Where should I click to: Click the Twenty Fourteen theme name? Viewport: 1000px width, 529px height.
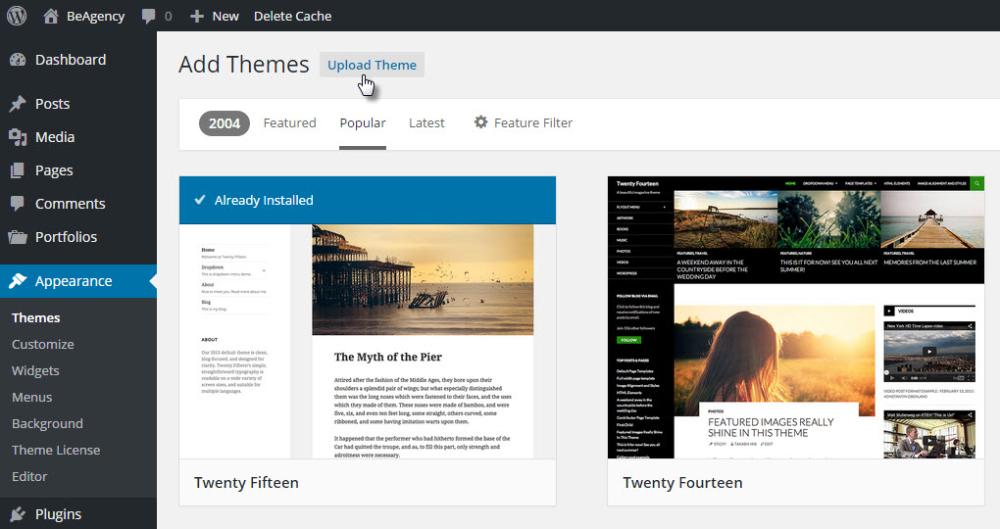682,483
